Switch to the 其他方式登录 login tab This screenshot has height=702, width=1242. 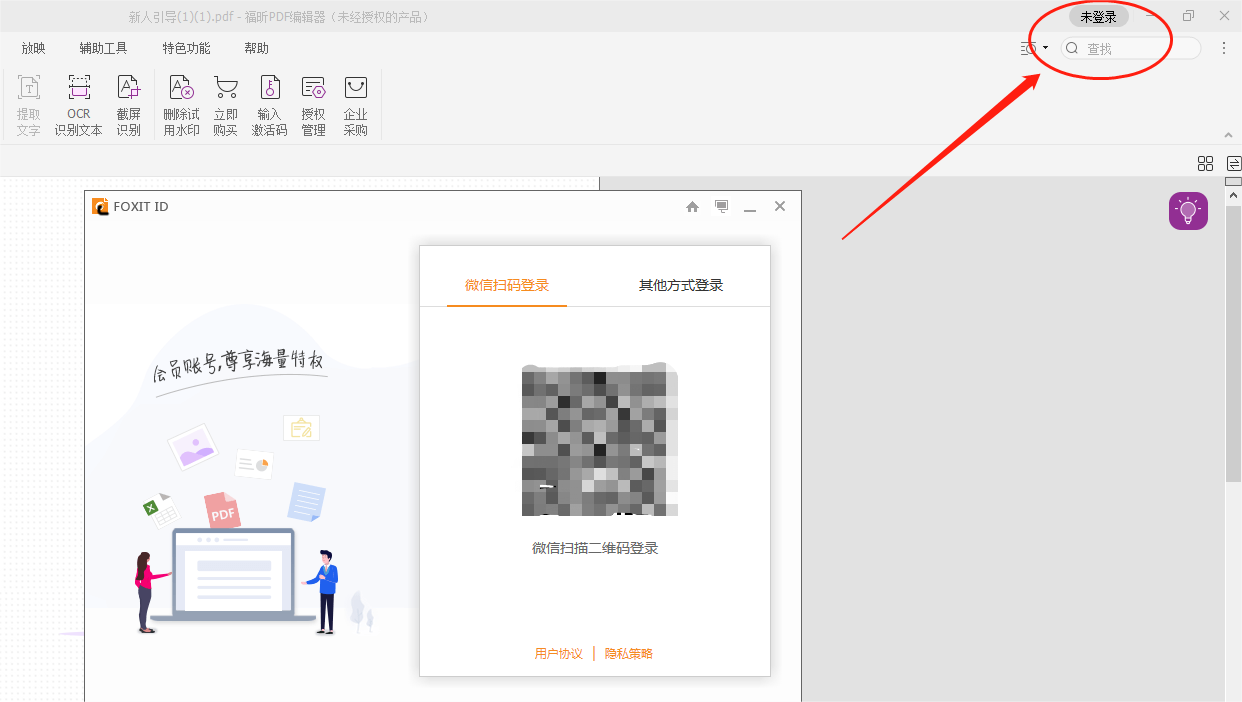pyautogui.click(x=680, y=285)
